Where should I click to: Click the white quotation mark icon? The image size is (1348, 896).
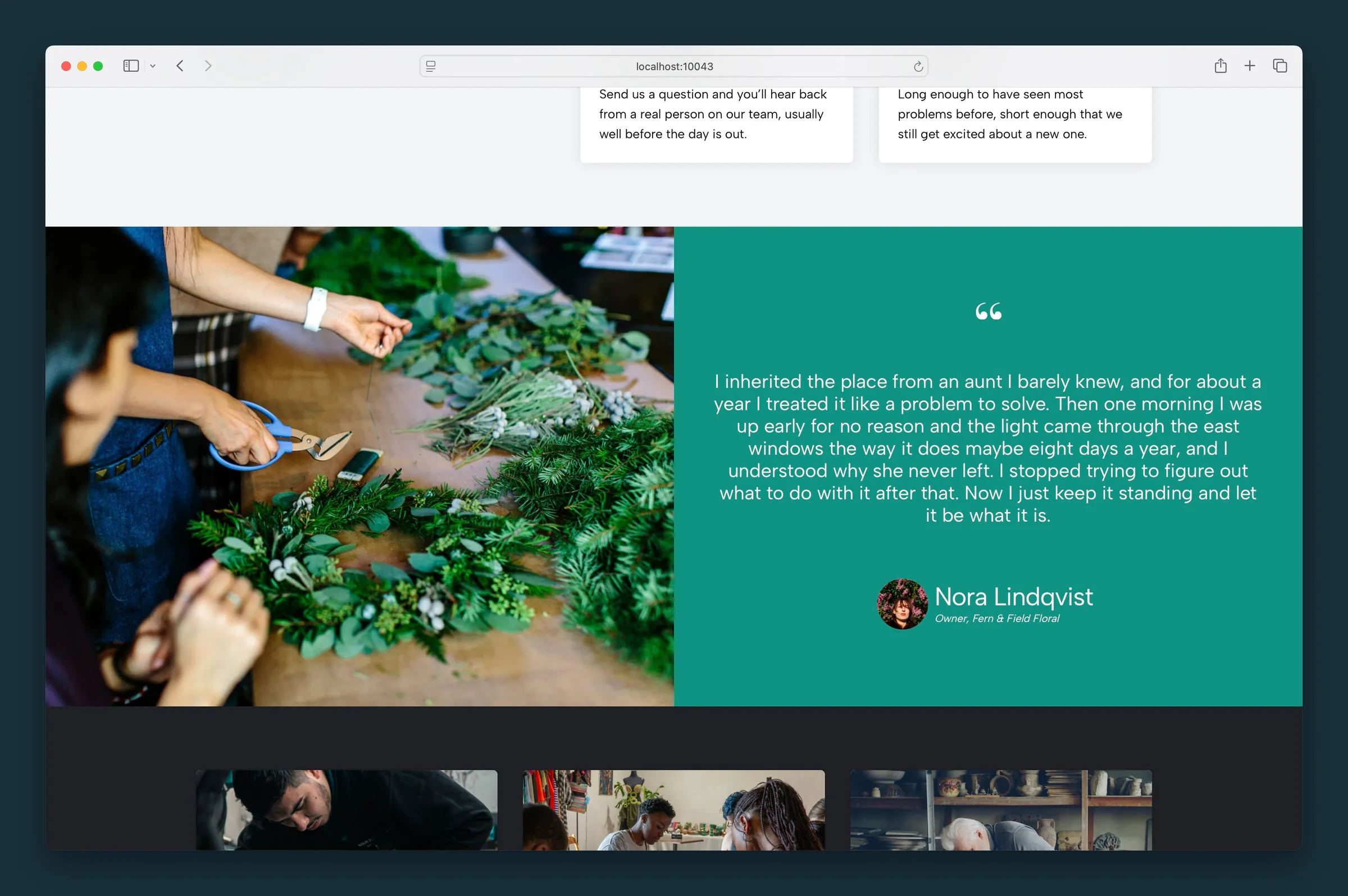tap(989, 312)
